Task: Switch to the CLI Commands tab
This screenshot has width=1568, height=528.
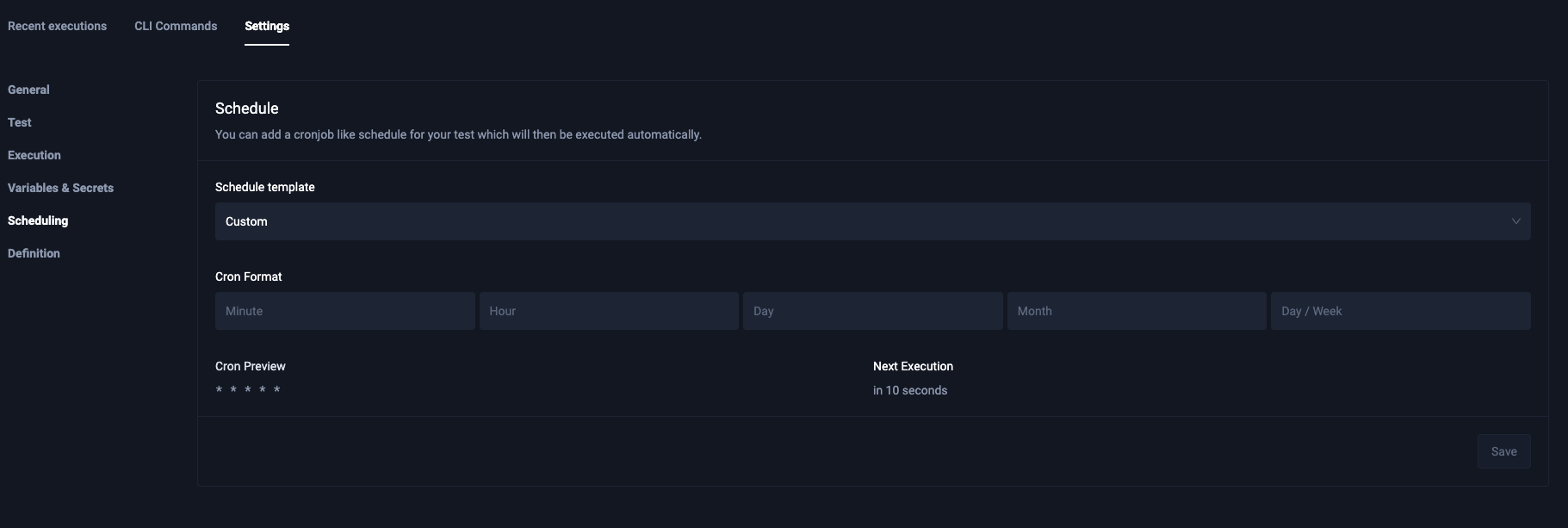Action: click(176, 26)
